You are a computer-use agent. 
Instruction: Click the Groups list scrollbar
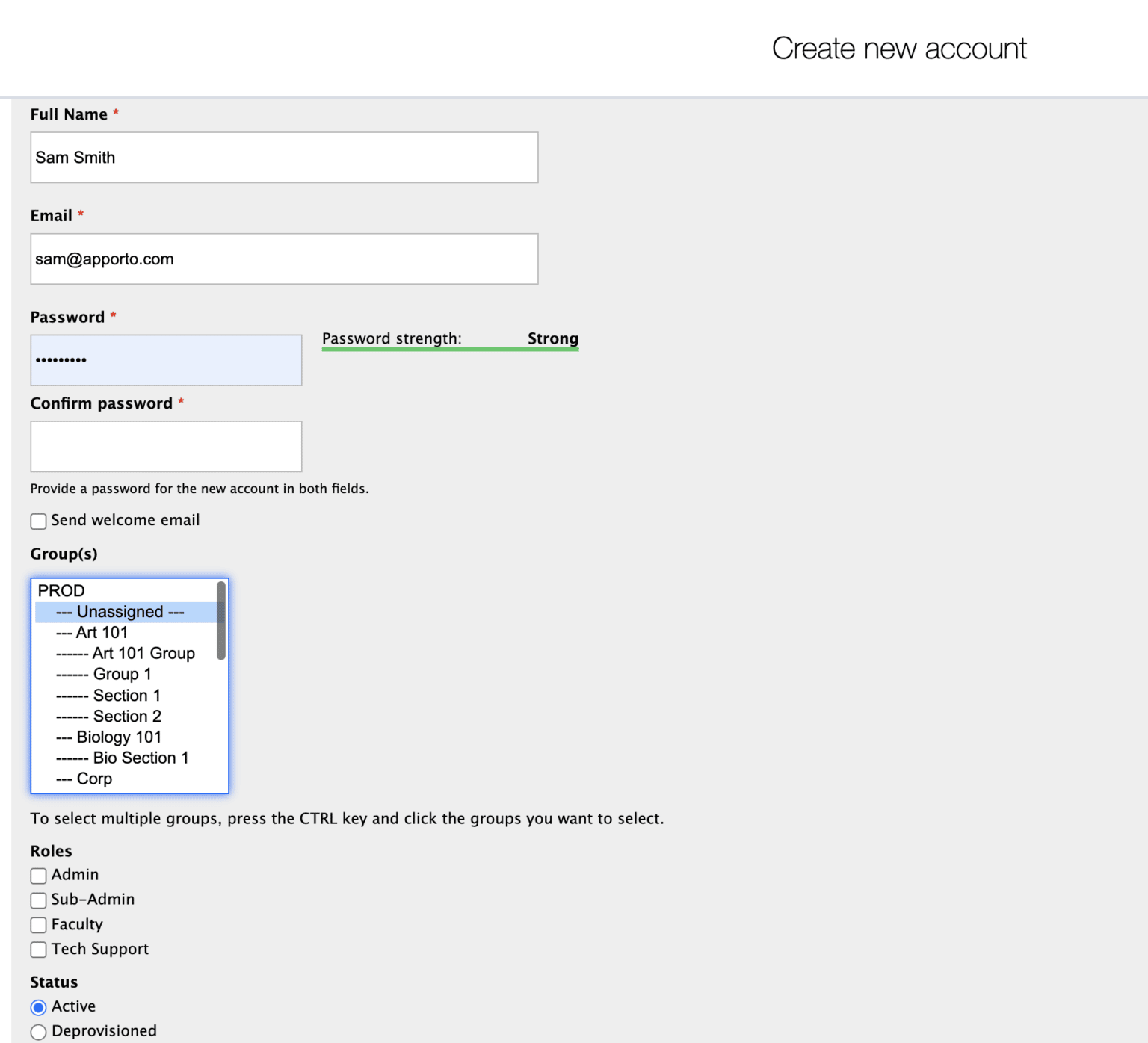(221, 622)
